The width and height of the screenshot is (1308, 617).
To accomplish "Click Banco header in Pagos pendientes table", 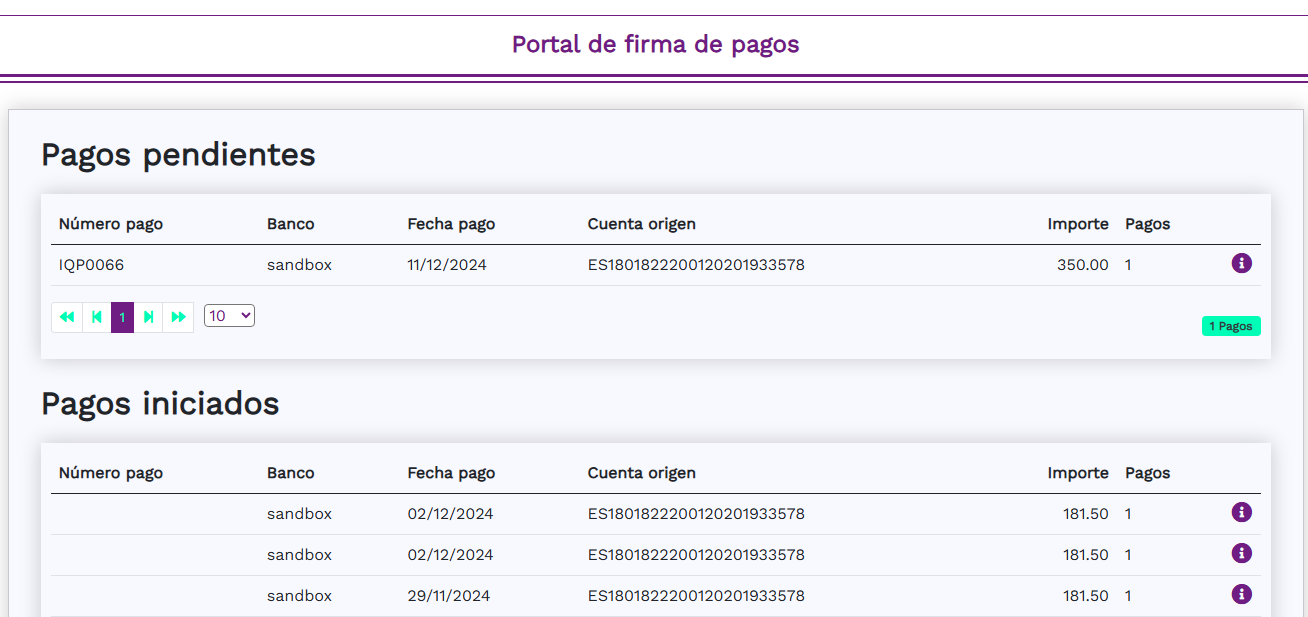I will [290, 224].
